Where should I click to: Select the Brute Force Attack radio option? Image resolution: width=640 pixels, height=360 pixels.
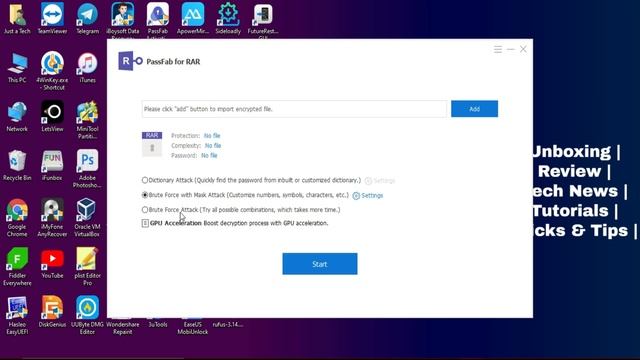[x=145, y=210]
